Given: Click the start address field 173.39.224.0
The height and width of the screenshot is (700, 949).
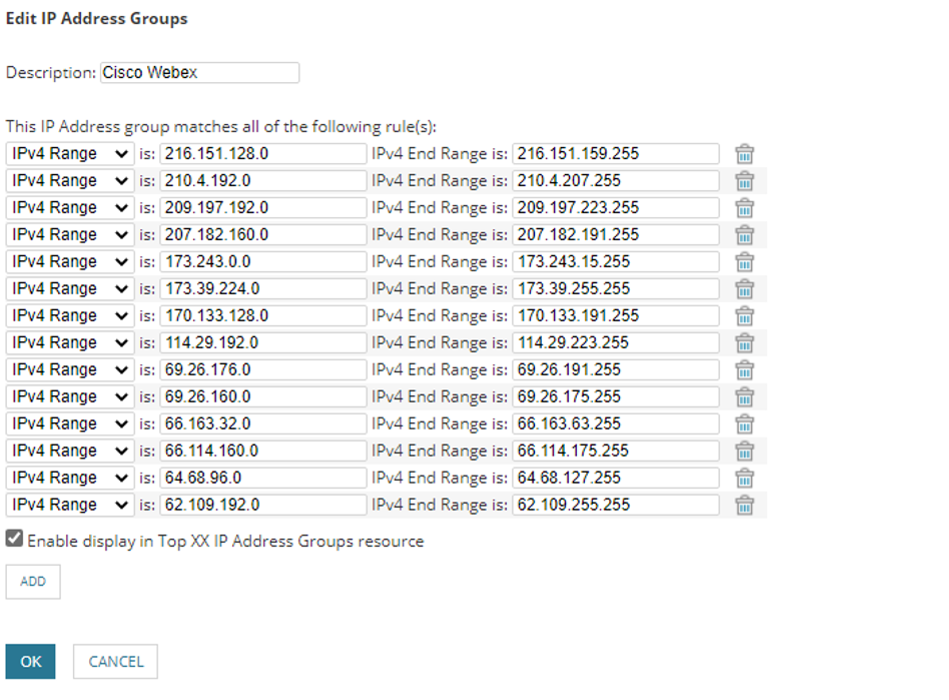Looking at the screenshot, I should [x=263, y=289].
